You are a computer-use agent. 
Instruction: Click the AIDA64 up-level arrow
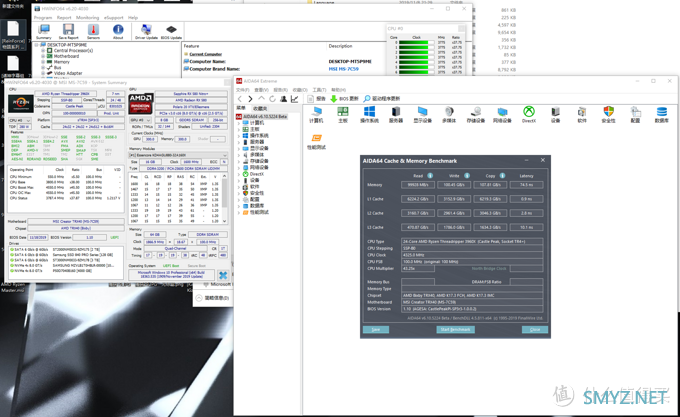click(261, 99)
